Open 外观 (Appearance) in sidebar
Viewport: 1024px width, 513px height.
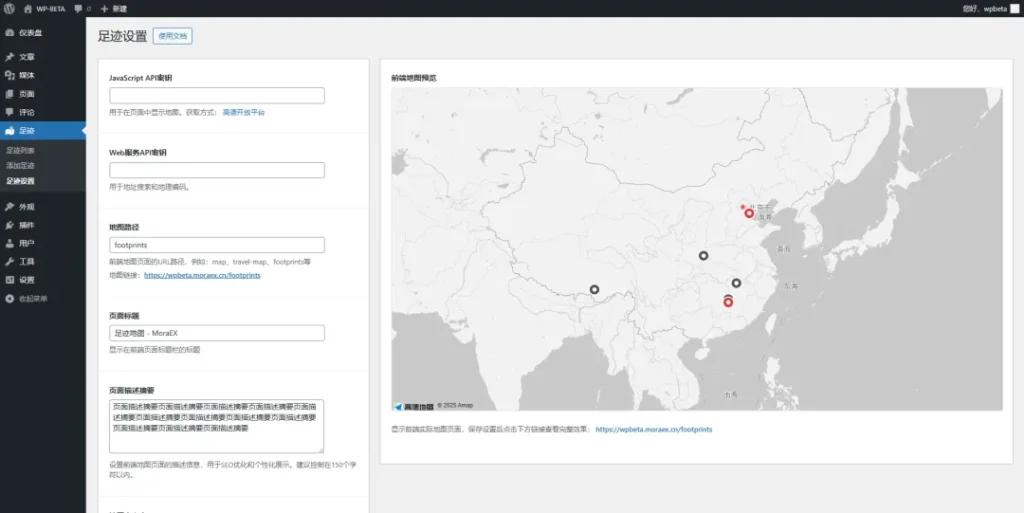point(27,207)
